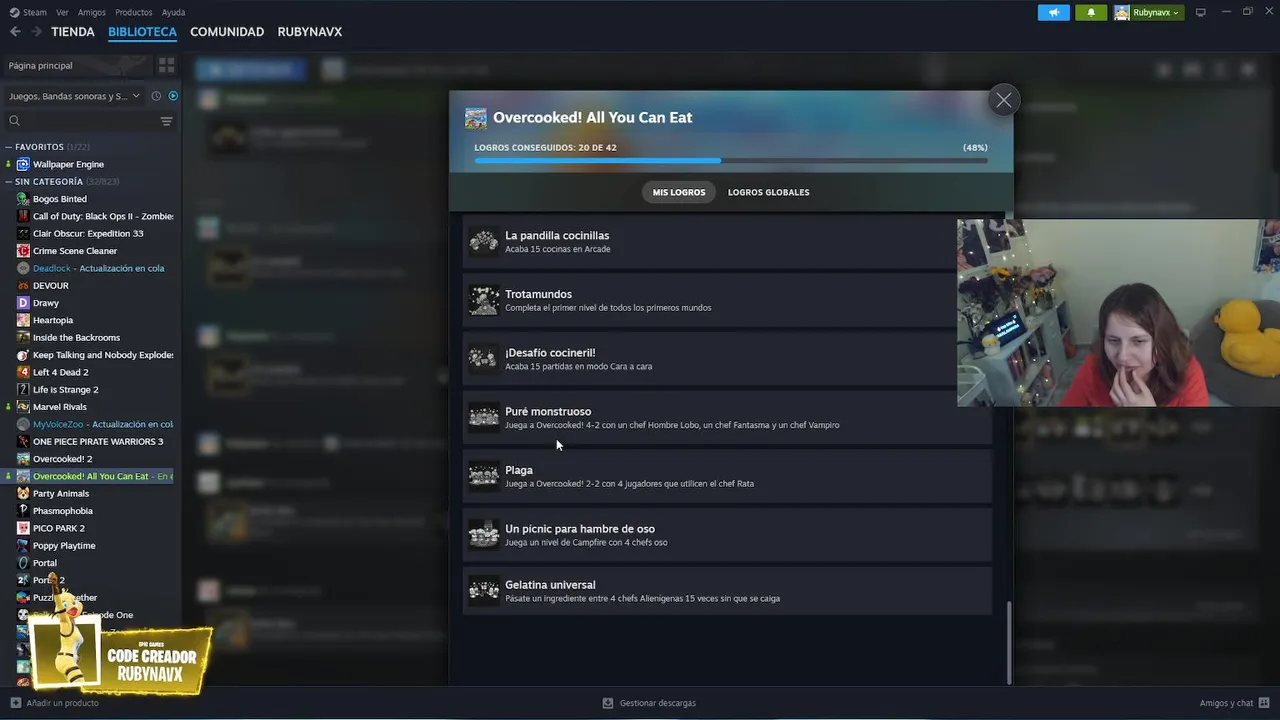Image resolution: width=1280 pixels, height=720 pixels.
Task: Click the ¡Desafío cocineril! achievement
Action: 727,359
